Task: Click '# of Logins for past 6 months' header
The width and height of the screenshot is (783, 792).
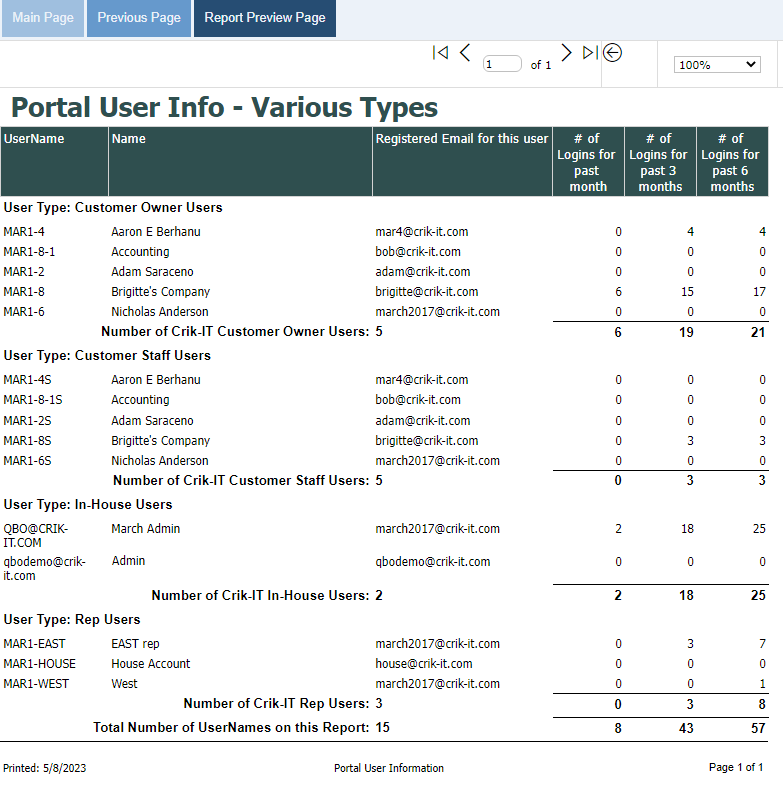Action: (732, 162)
